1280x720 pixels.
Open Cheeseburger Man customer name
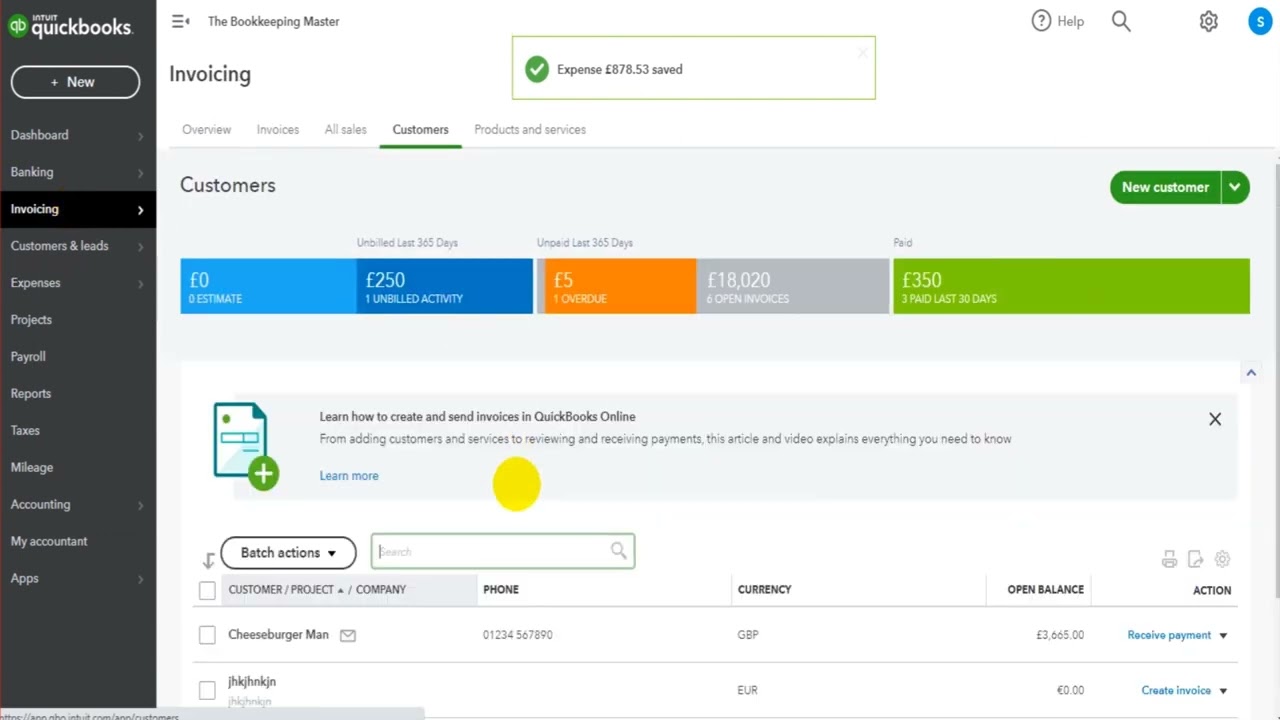278,635
